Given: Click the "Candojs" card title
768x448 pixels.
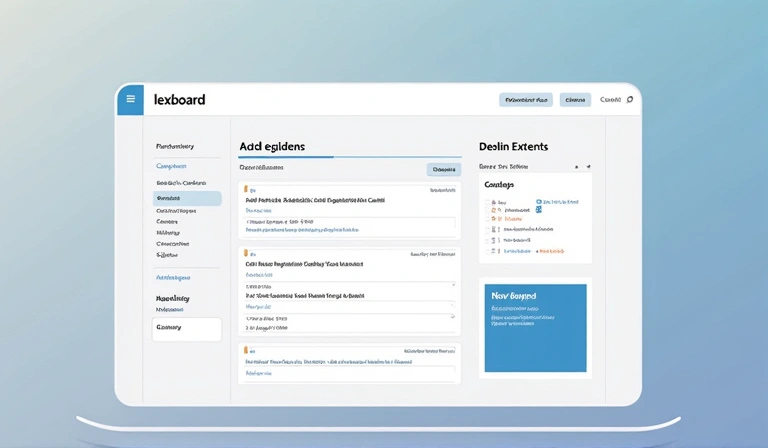Looking at the screenshot, I should pyautogui.click(x=499, y=185).
